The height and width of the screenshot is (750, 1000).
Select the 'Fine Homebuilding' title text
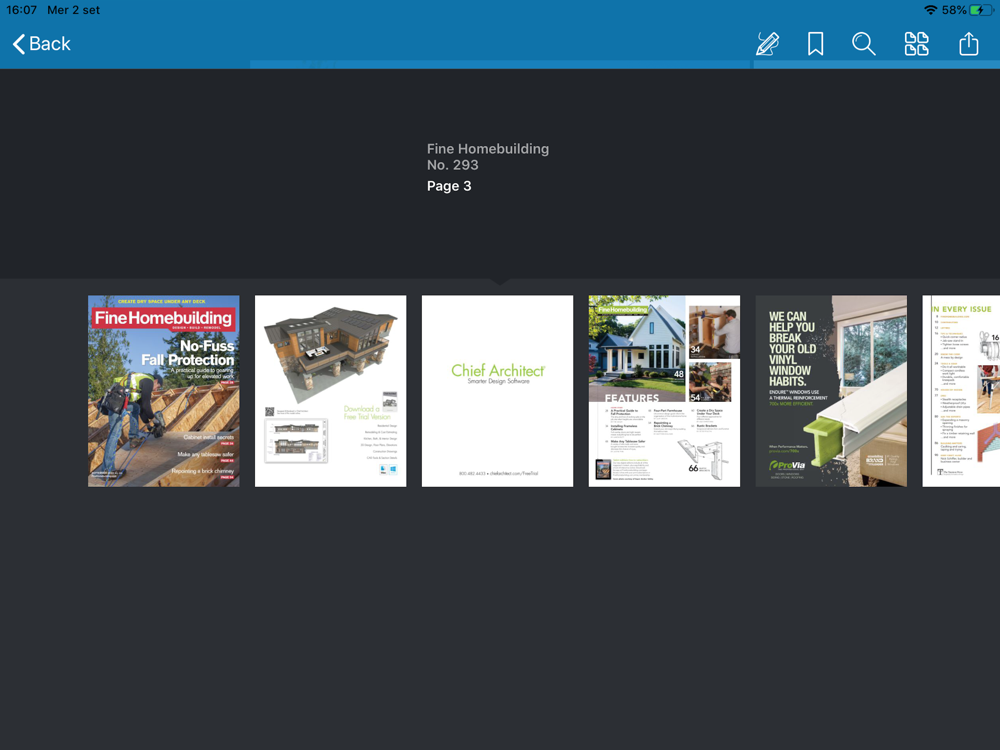pos(488,149)
